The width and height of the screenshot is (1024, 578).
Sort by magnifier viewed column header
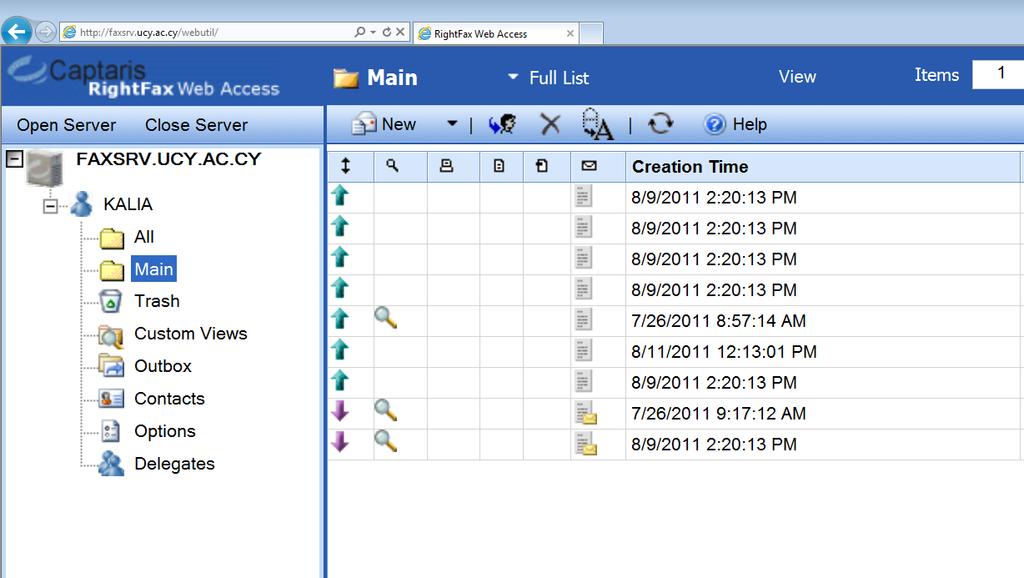pyautogui.click(x=392, y=166)
